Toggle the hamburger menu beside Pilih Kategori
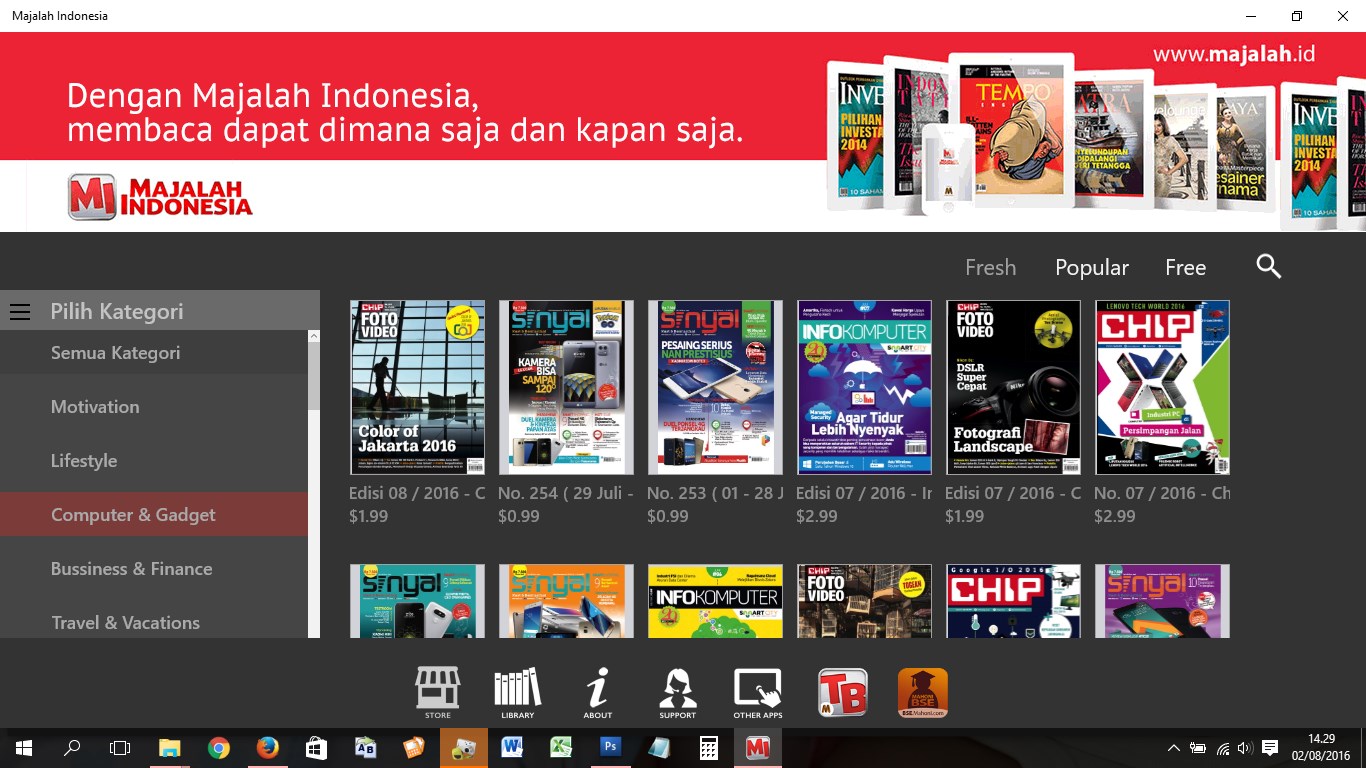The width and height of the screenshot is (1366, 768). [20, 312]
